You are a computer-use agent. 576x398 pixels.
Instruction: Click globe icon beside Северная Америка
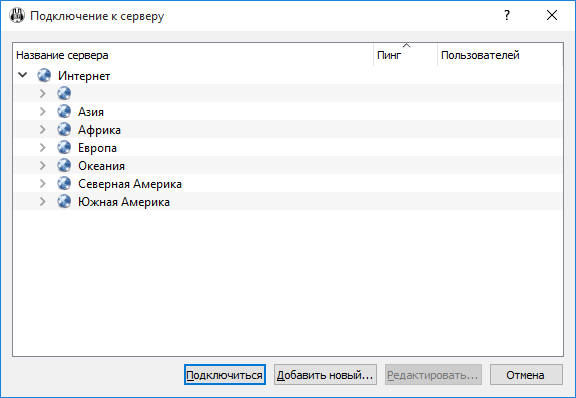[x=64, y=183]
